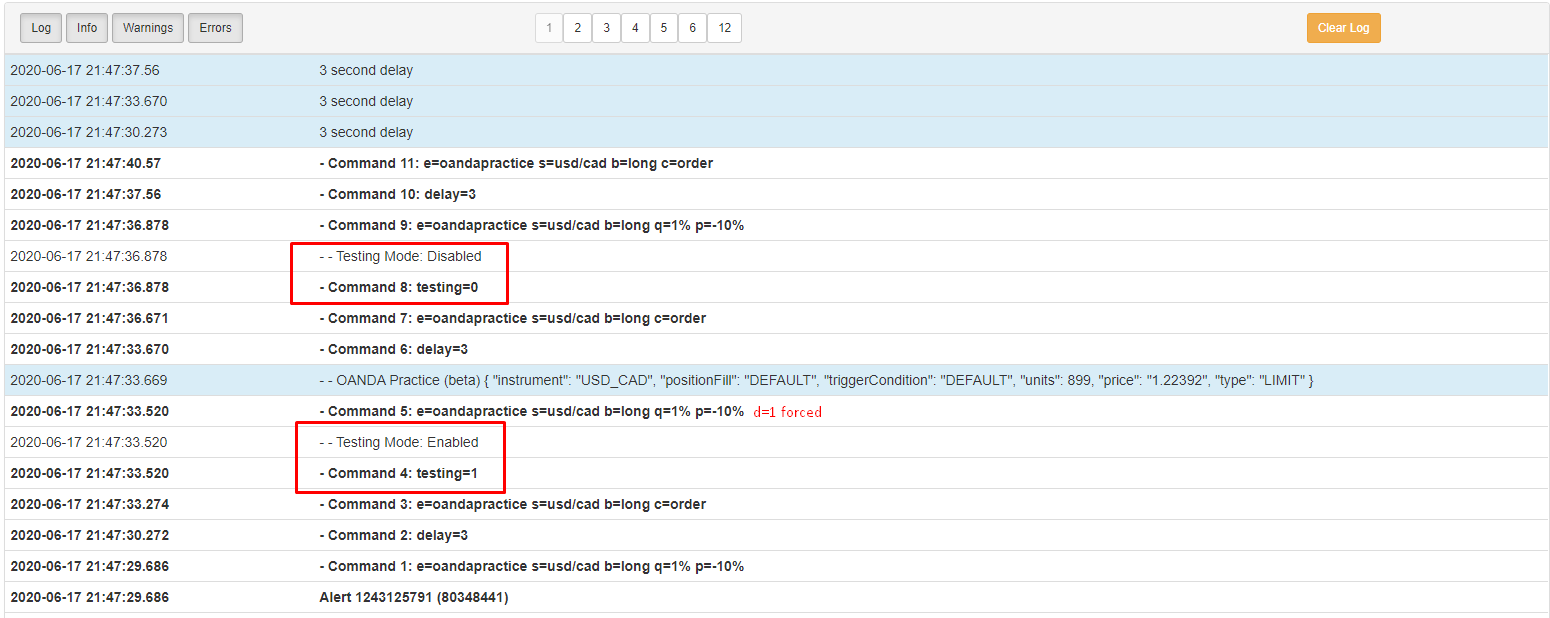Go to log page 6
Viewport: 1550px width, 618px height.
click(693, 28)
